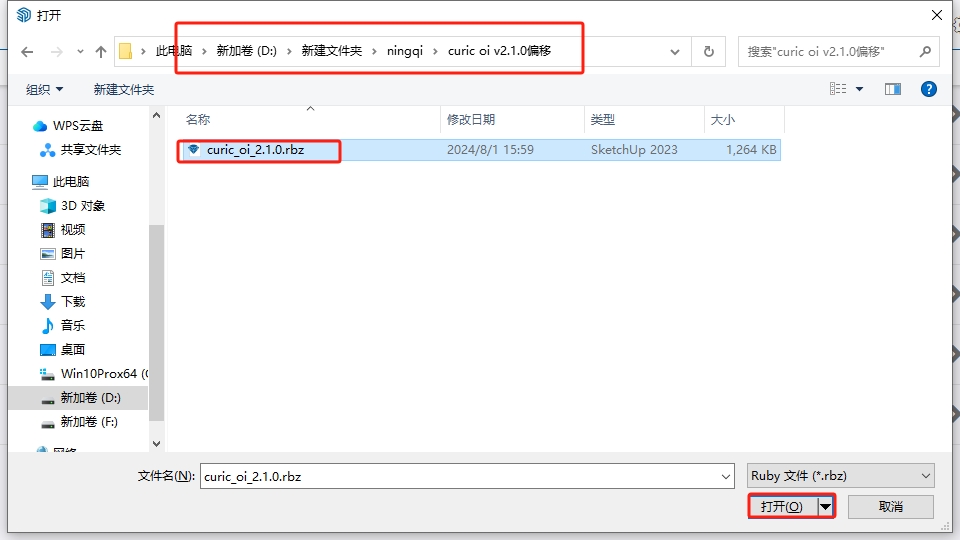
Task: Click the 打开(O) button
Action: pyautogui.click(x=782, y=506)
